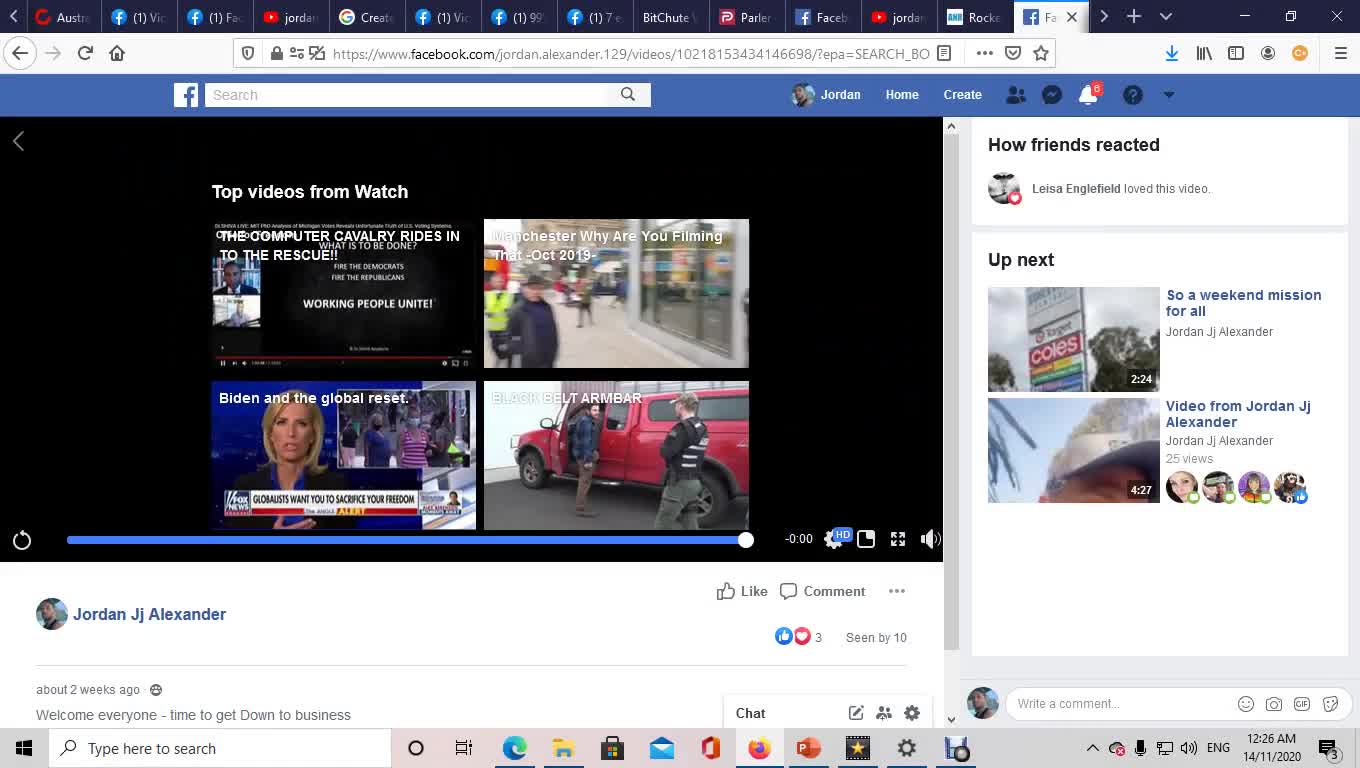
Task: Switch to the Rocke browser tab
Action: tap(975, 17)
